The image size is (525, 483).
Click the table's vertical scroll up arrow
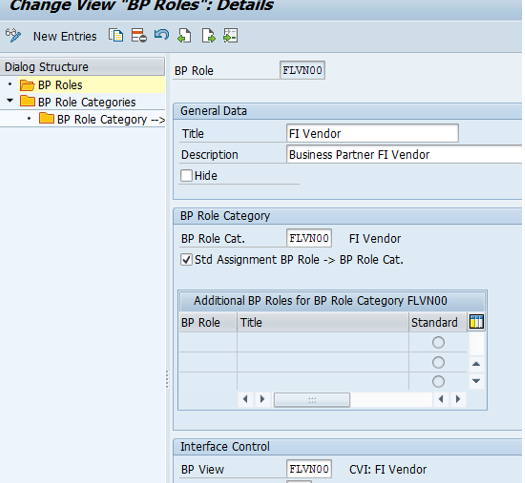tap(476, 364)
